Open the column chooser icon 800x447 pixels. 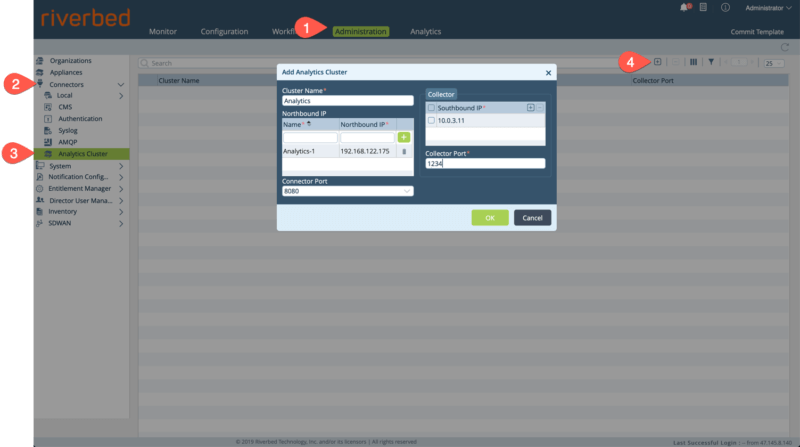[693, 62]
